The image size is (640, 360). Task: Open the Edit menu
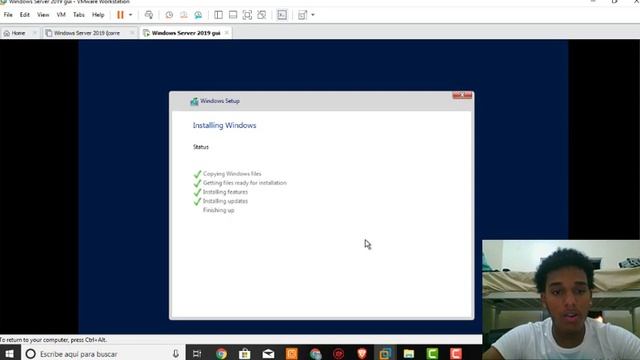coord(24,15)
